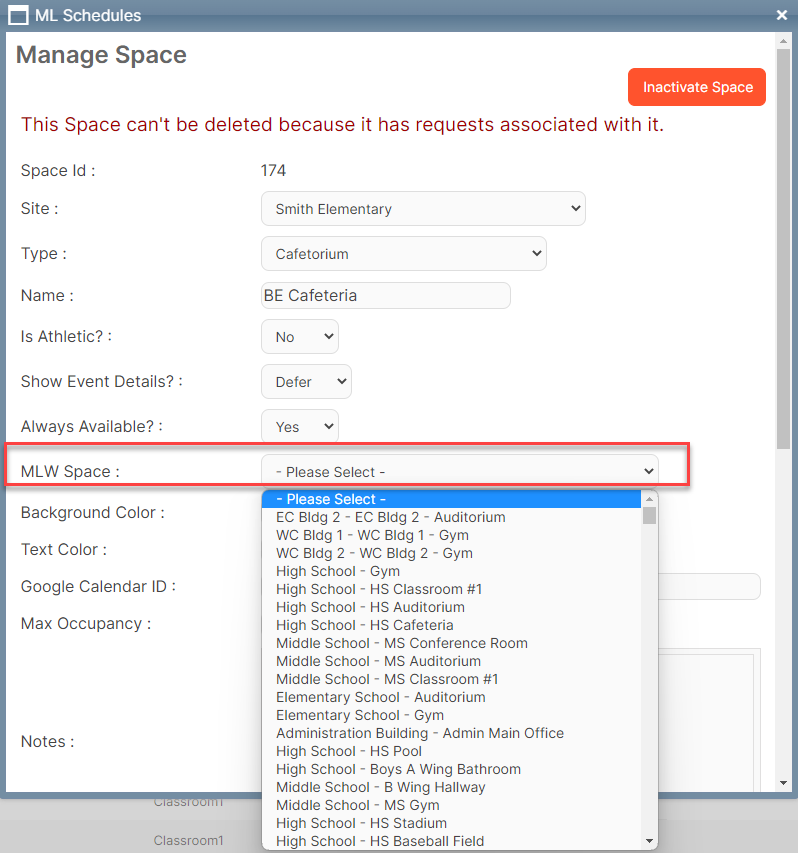
Task: Pick High School - HS Cafeteria option
Action: pyautogui.click(x=364, y=625)
